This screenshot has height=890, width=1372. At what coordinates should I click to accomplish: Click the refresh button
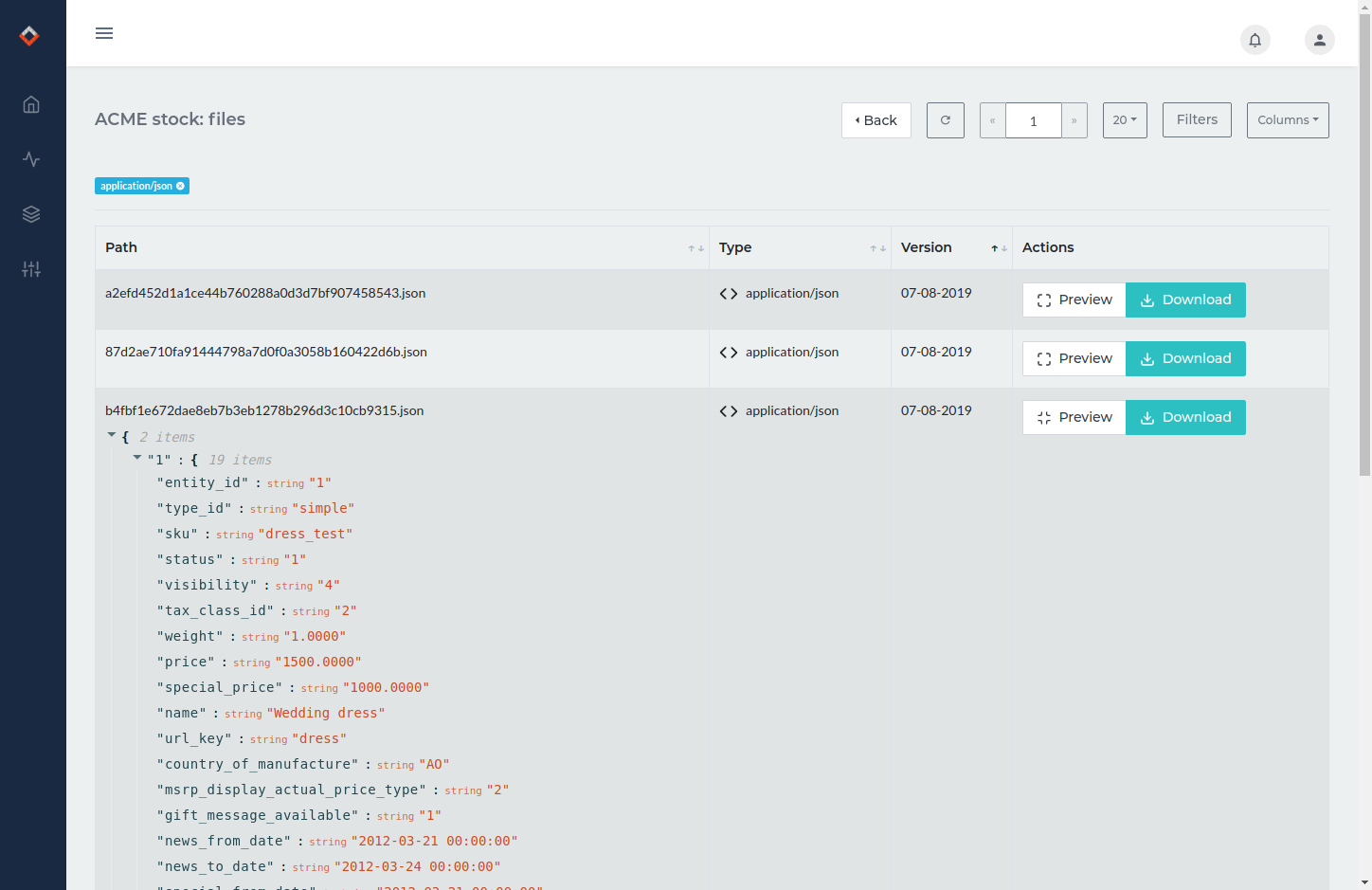(946, 120)
